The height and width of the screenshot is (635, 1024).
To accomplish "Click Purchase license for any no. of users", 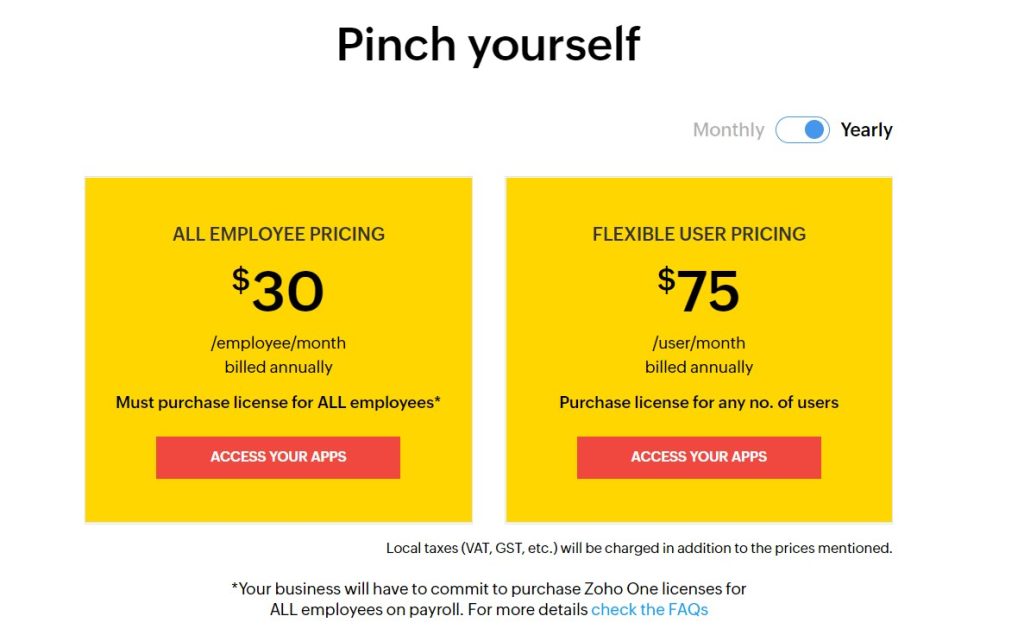I will click(699, 403).
